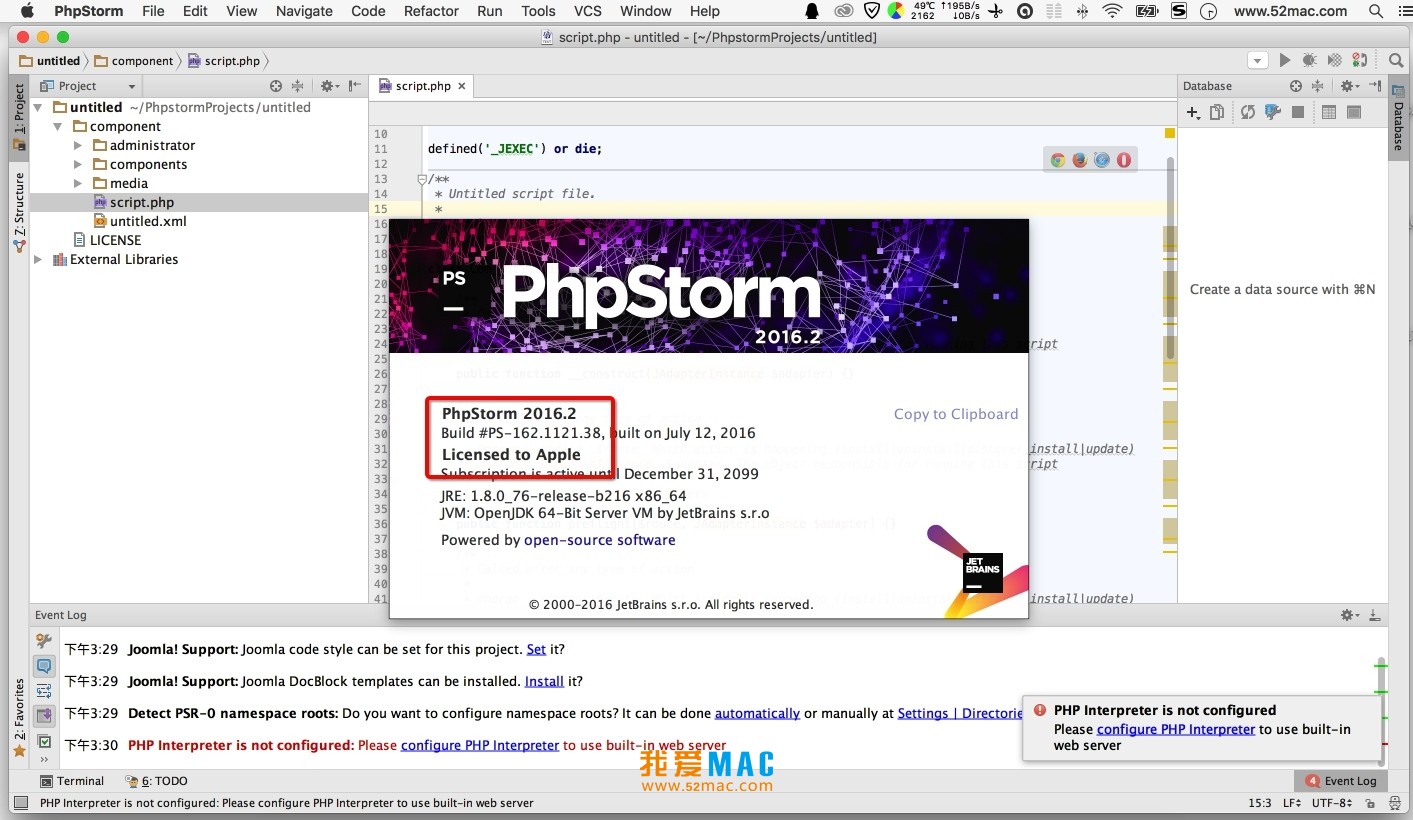Open run configuration dropdown in toolbar

pyautogui.click(x=1257, y=61)
